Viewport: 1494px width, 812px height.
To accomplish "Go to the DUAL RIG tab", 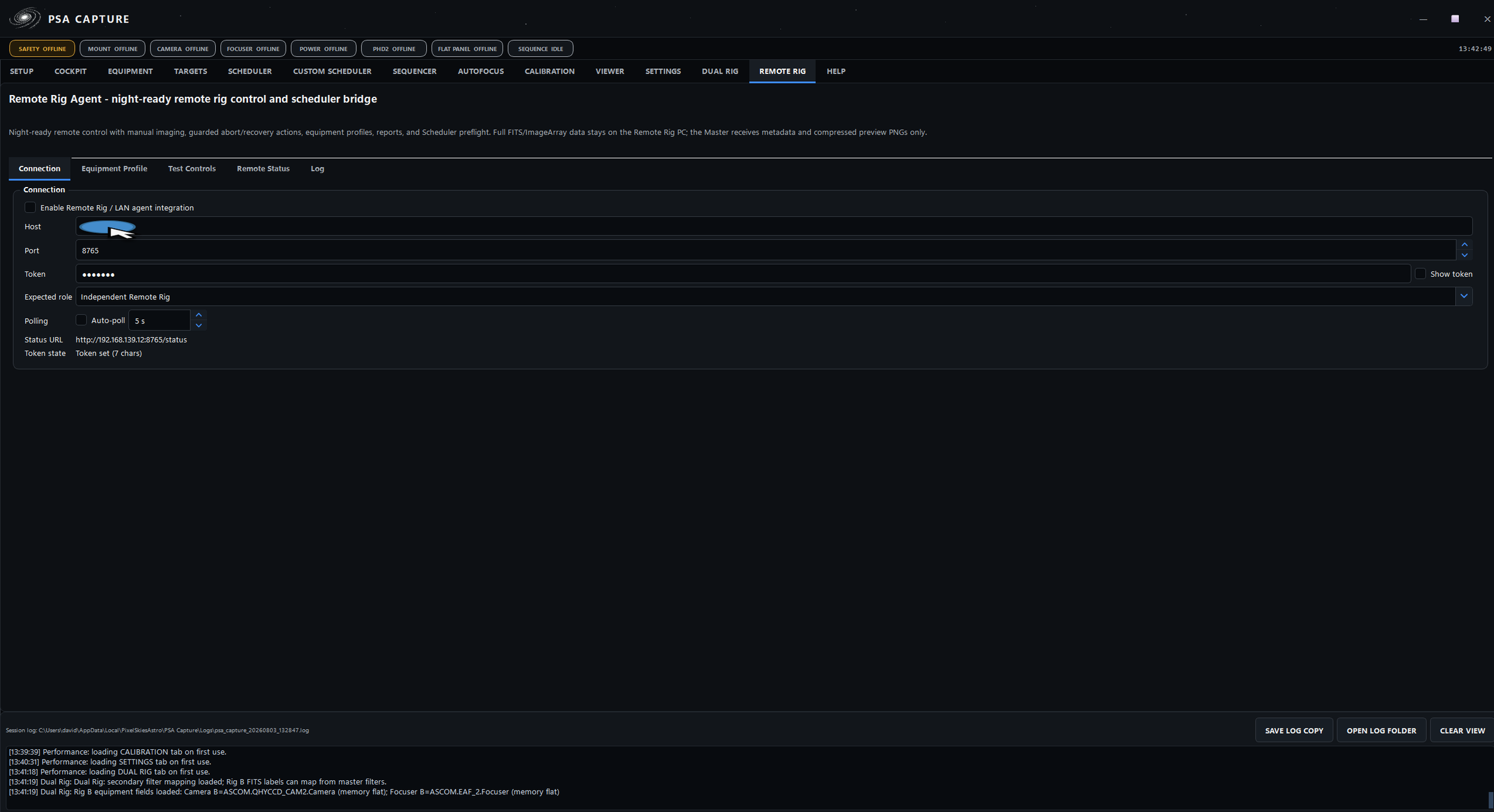I will click(x=720, y=71).
